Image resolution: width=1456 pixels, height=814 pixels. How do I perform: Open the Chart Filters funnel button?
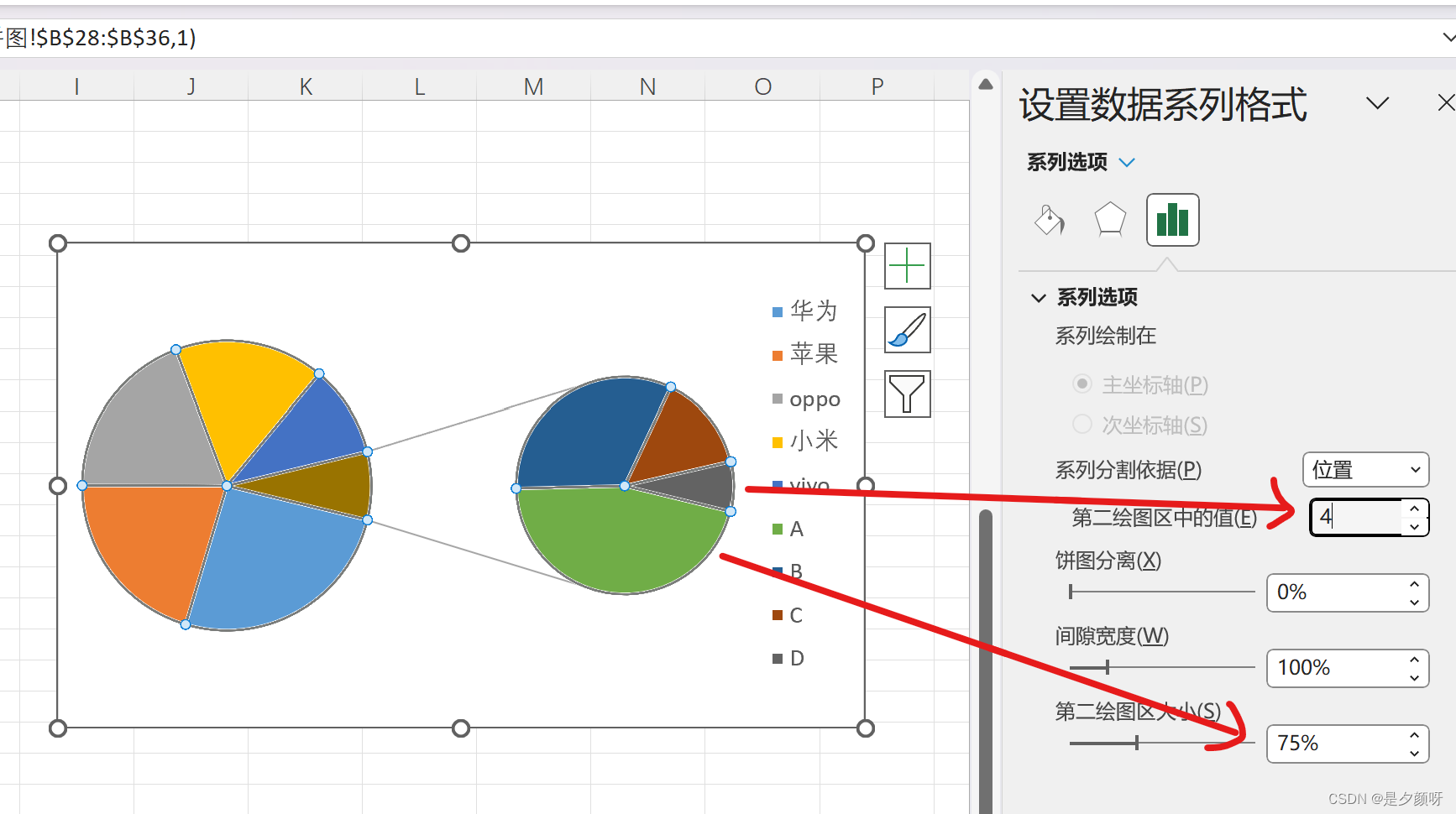(908, 394)
